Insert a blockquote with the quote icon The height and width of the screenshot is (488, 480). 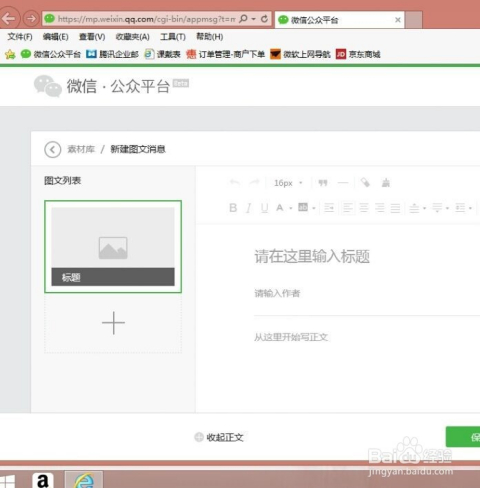[x=323, y=183]
